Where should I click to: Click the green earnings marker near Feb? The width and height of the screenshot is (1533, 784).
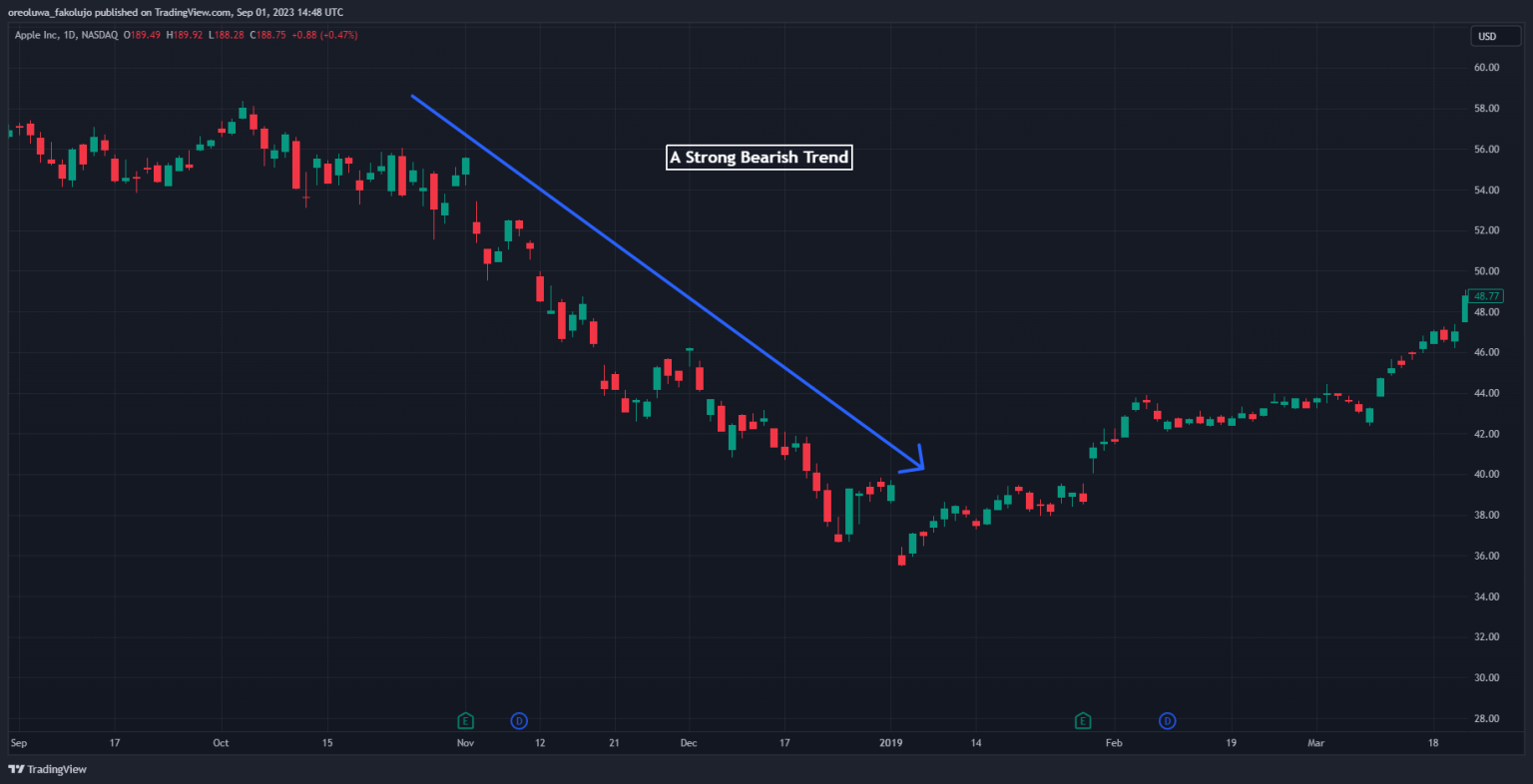tap(1083, 720)
